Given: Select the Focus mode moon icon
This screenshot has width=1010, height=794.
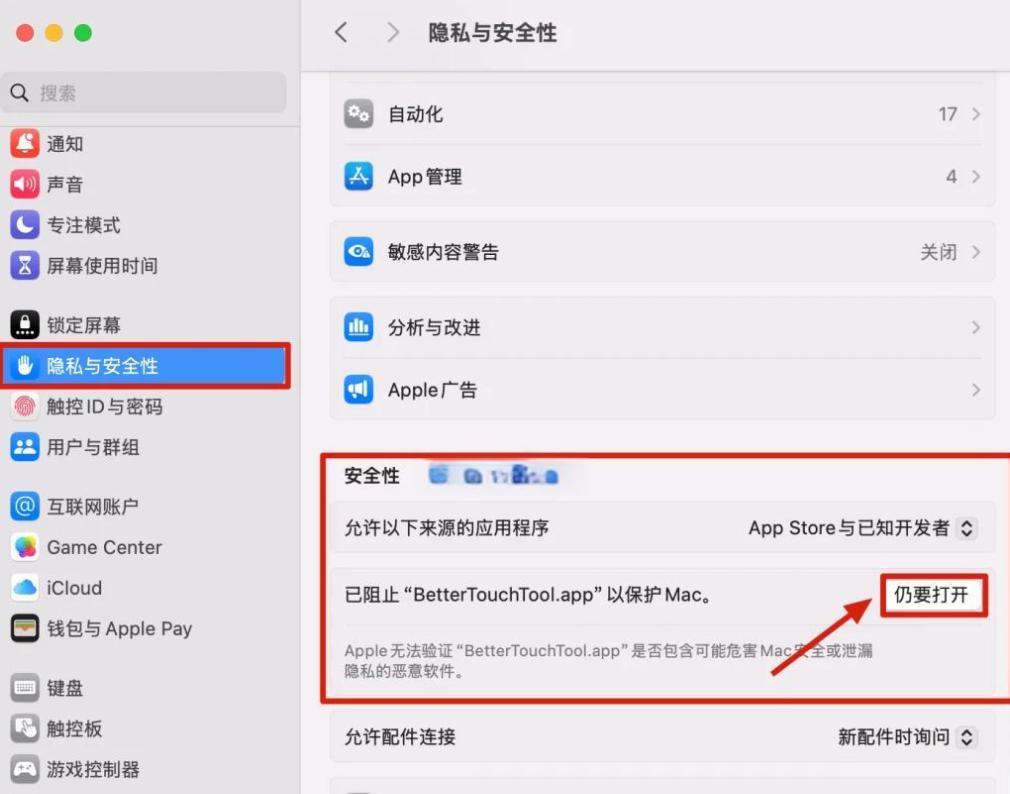Looking at the screenshot, I should click(25, 225).
